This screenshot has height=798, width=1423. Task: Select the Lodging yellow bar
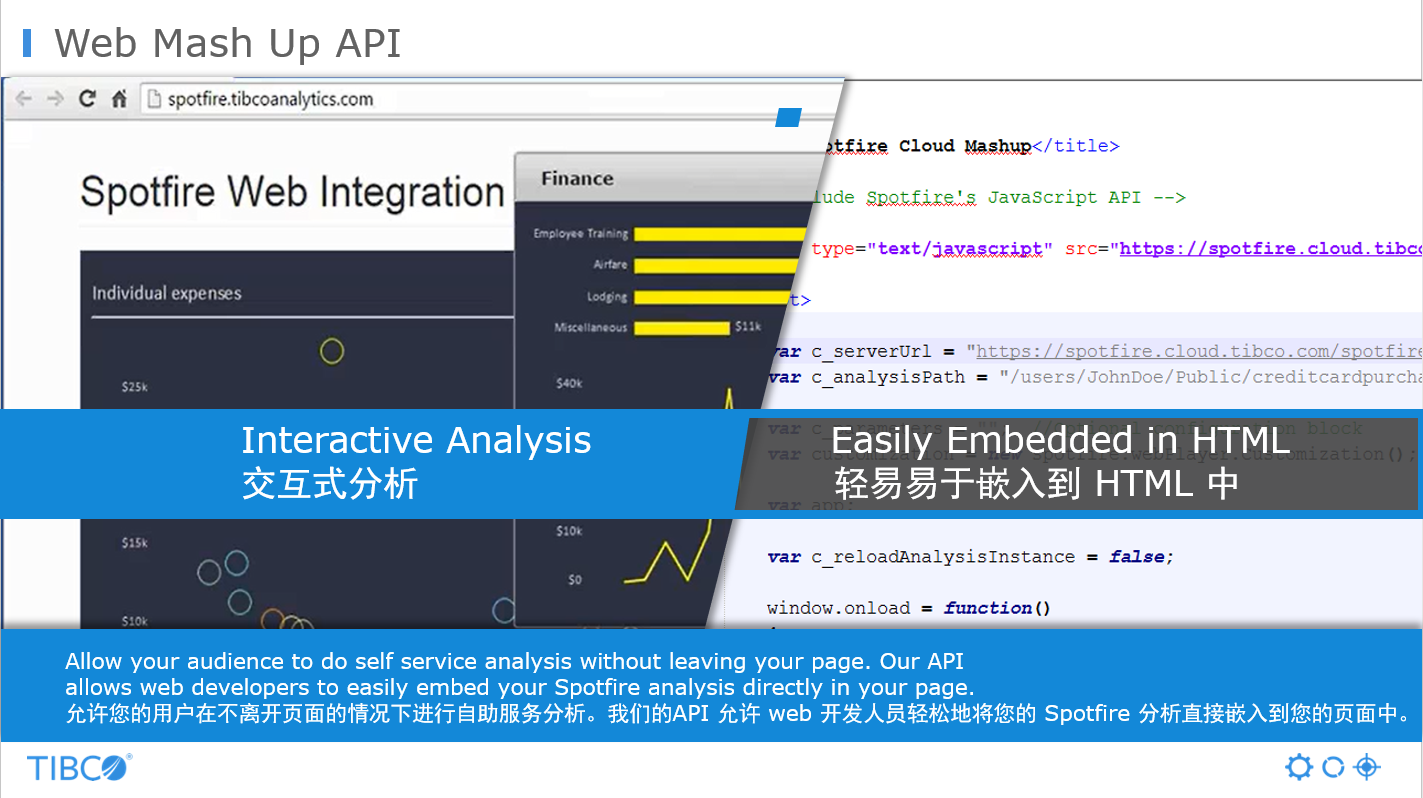[714, 298]
